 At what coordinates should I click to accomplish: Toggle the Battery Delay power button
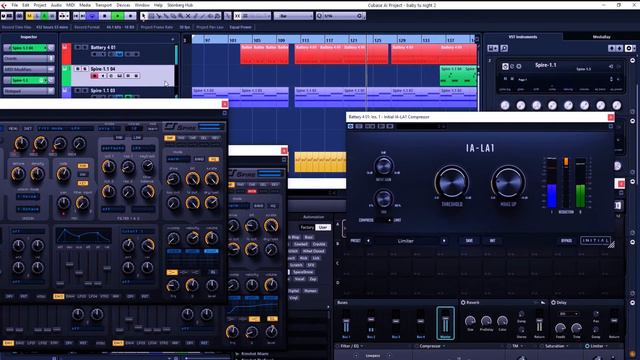(553, 302)
